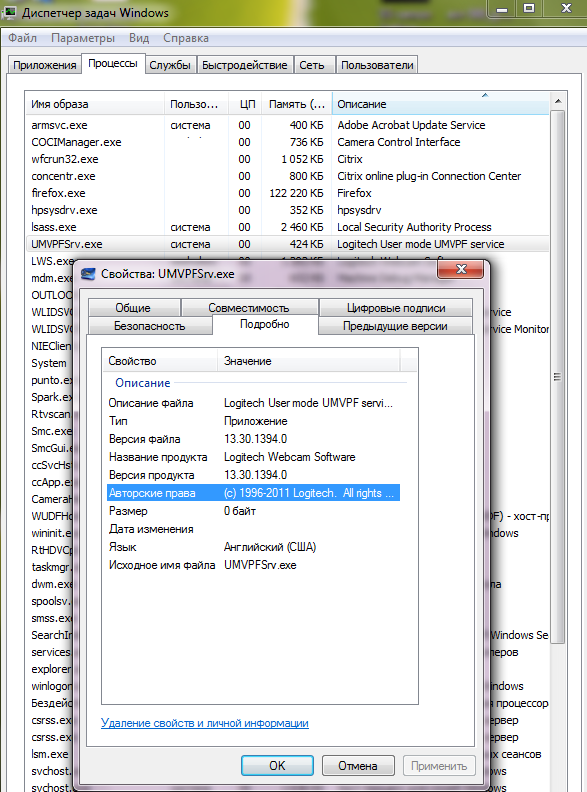587x792 pixels.
Task: Select the Тип property row
Action: 253,421
